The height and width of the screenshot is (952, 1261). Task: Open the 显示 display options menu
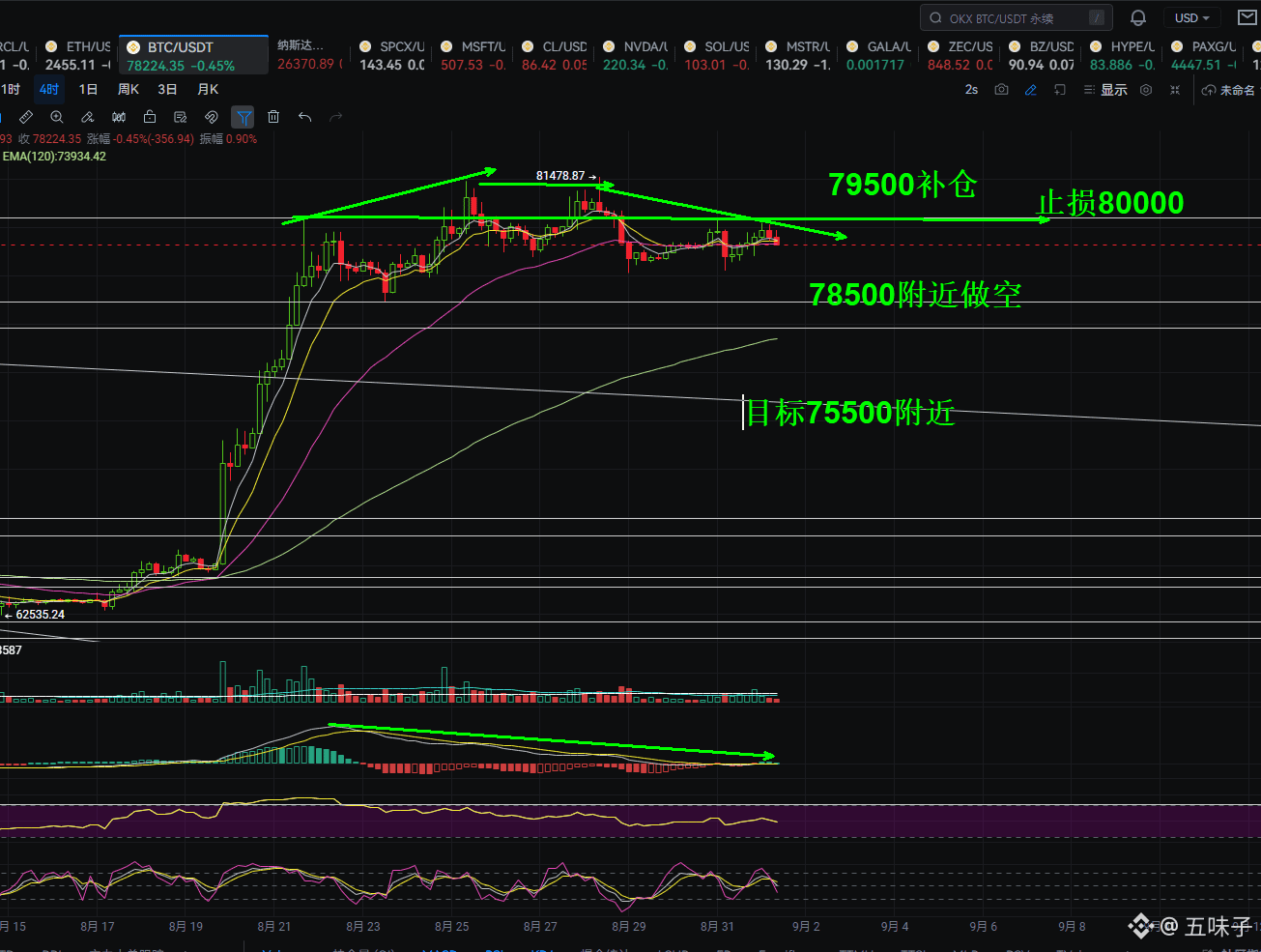tap(1105, 90)
